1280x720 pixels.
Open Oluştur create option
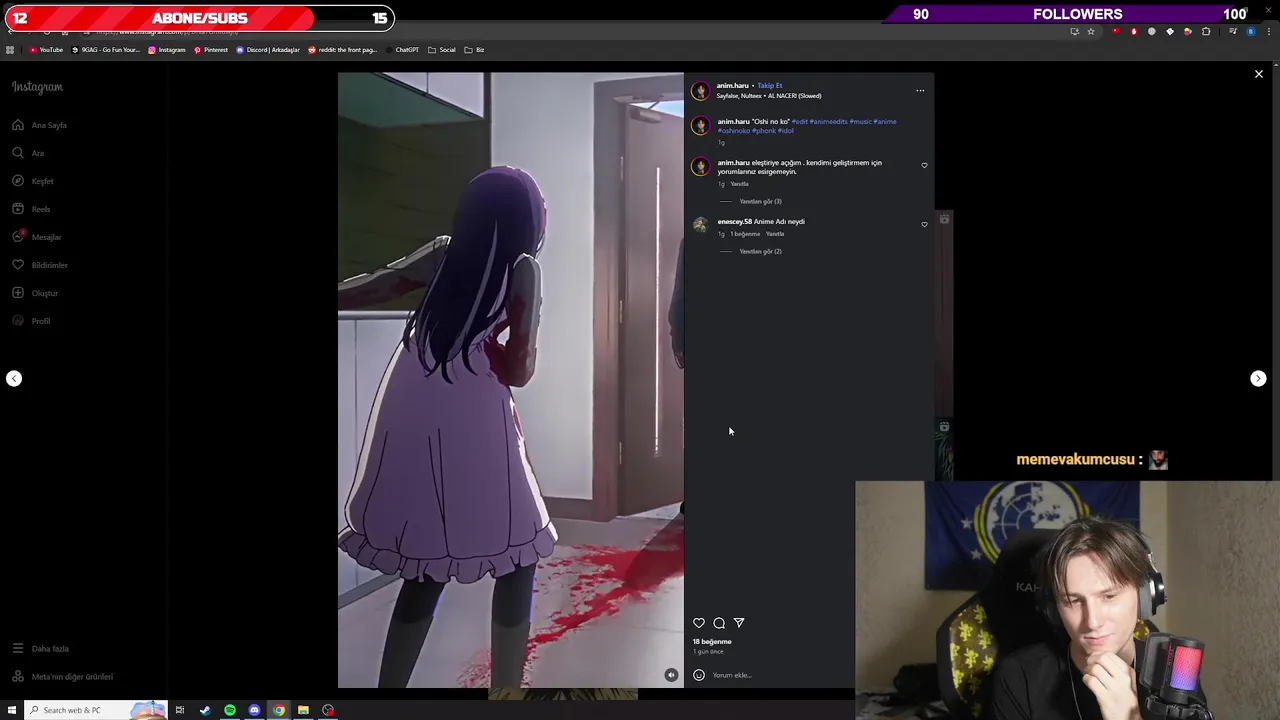point(35,293)
